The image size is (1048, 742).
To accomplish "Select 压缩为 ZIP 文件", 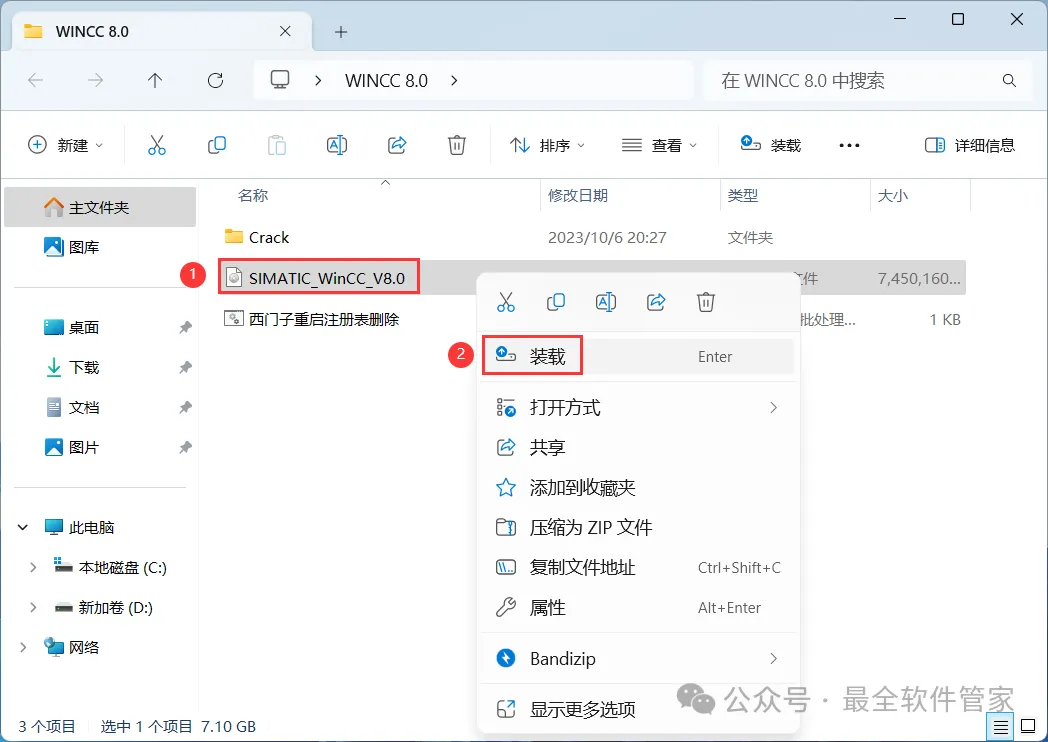I will point(638,527).
